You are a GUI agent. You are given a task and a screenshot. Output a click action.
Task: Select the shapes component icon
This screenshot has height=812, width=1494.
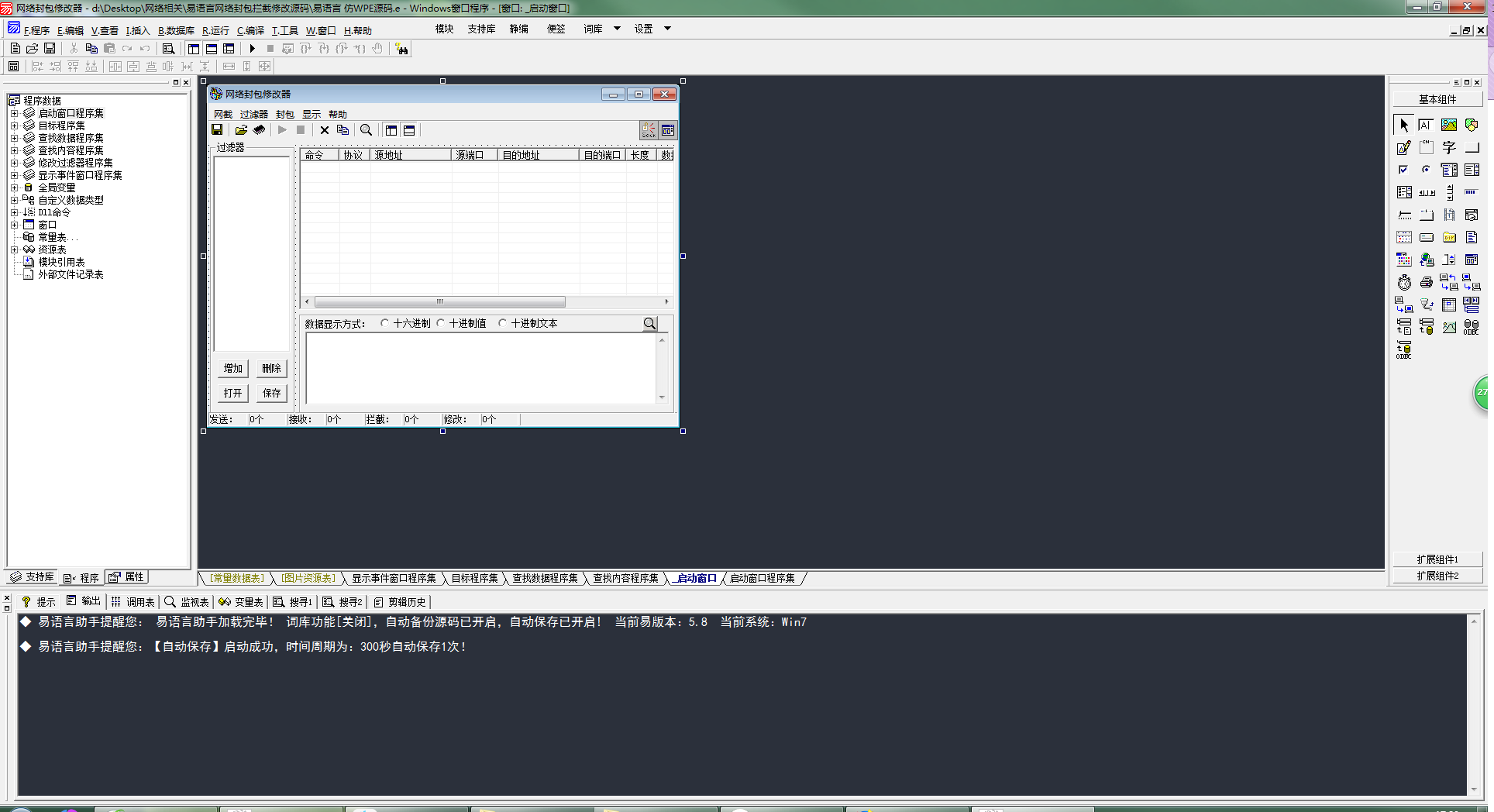(1471, 125)
